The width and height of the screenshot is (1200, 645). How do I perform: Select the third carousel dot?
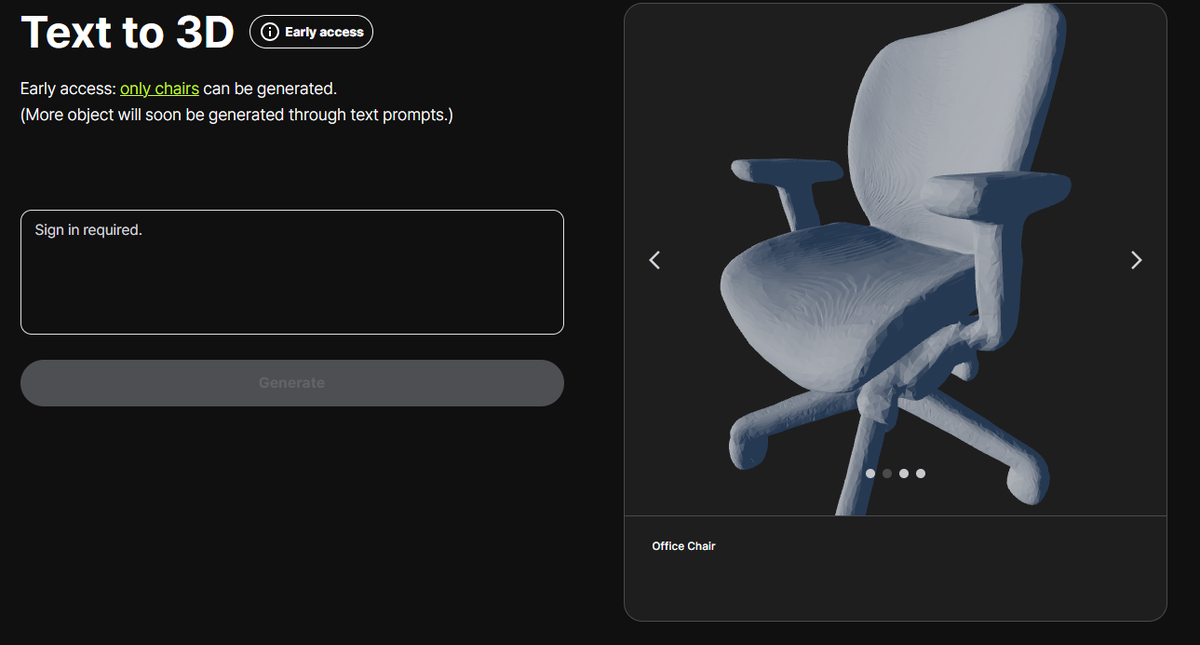click(904, 473)
